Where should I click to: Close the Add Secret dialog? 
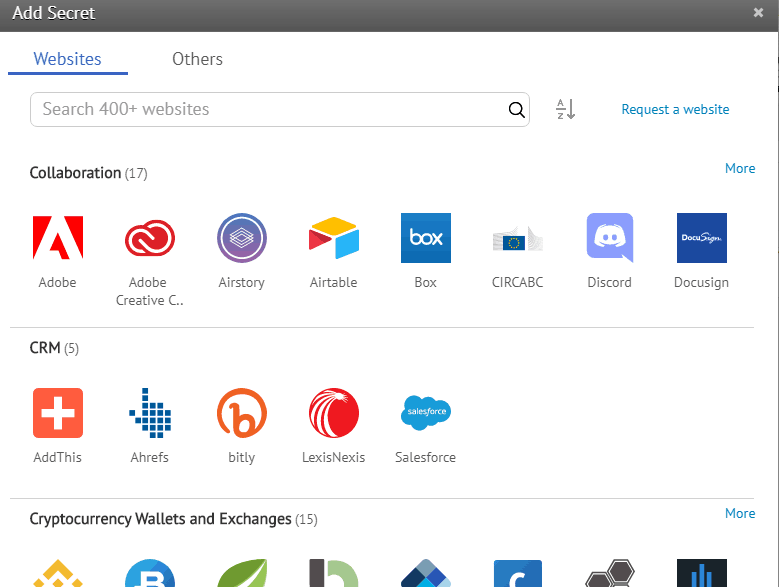pos(758,12)
